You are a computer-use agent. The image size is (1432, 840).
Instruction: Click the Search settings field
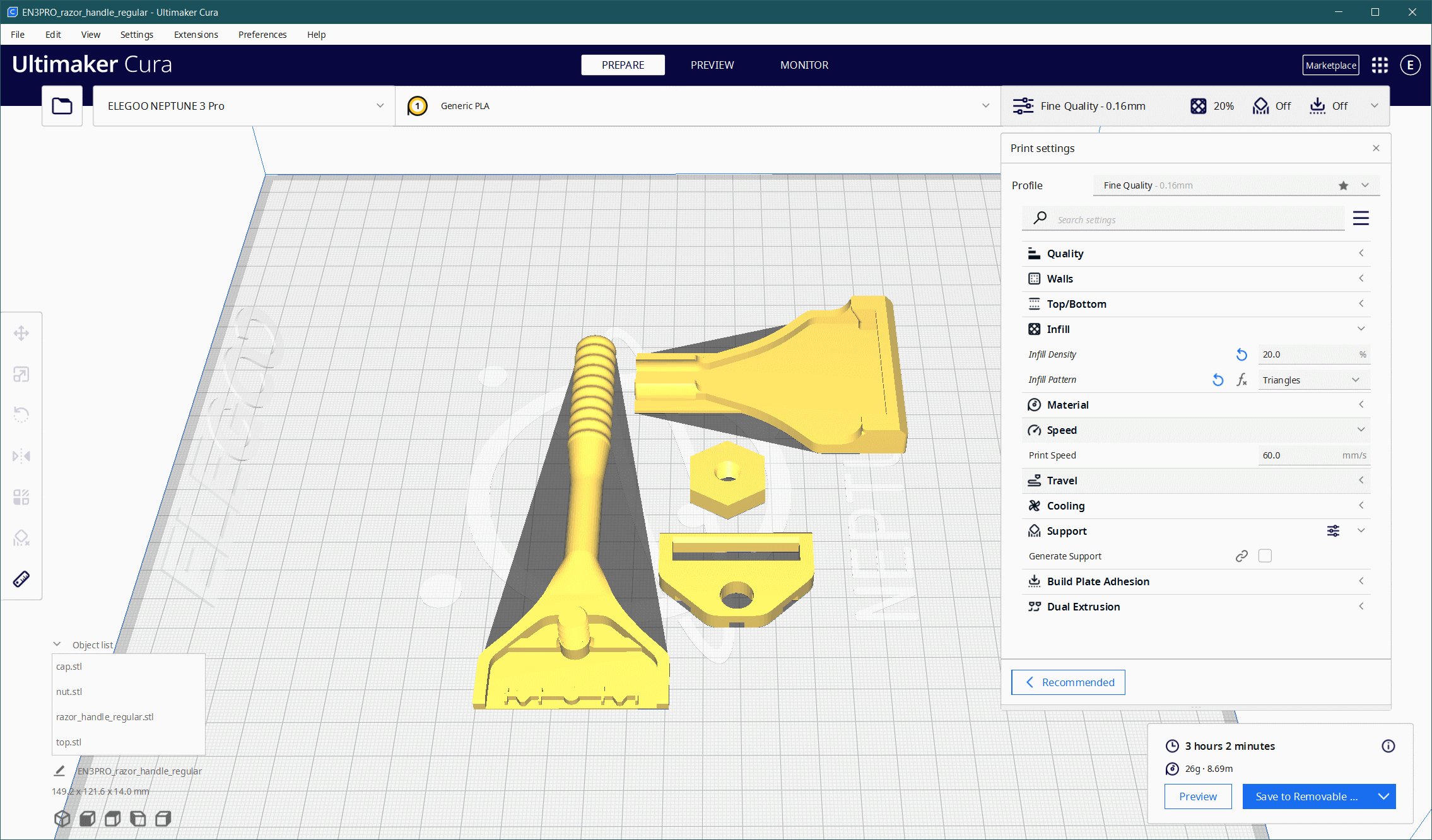1183,219
